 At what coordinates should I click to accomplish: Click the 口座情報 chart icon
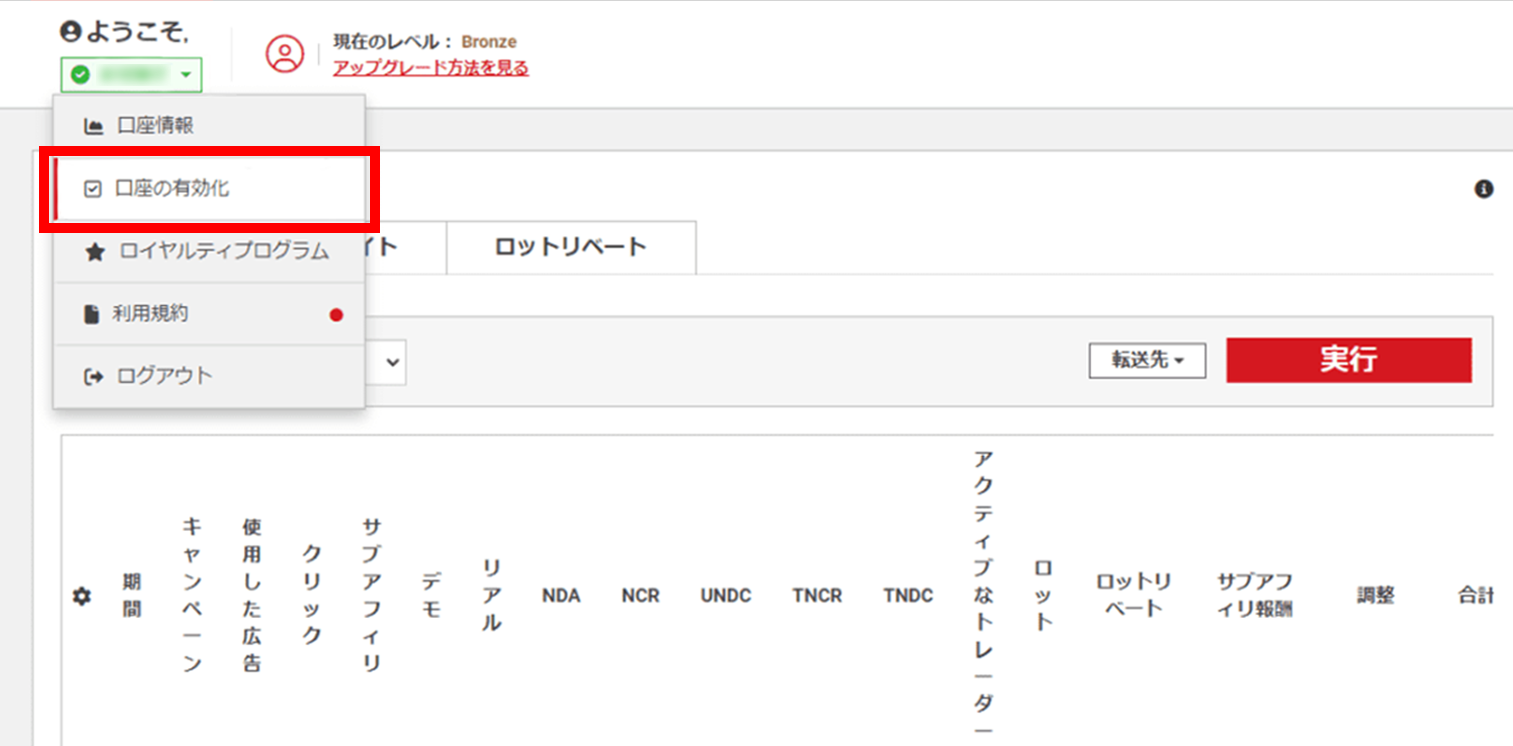point(94,126)
